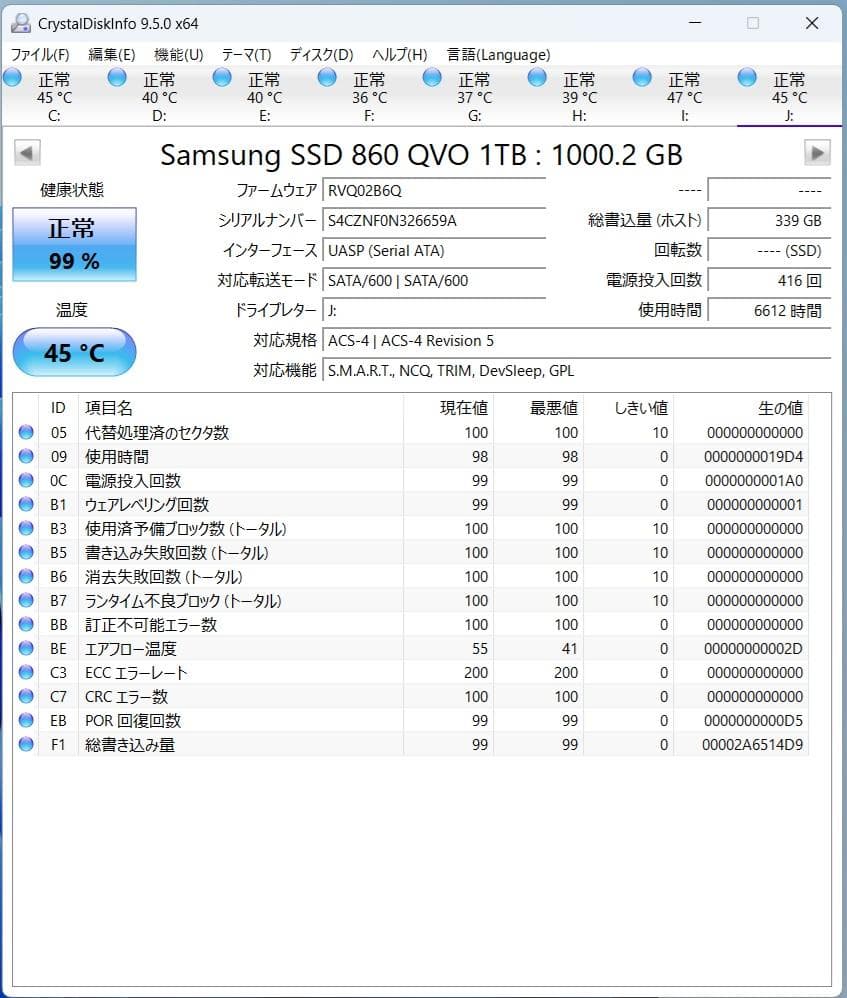Click the standard field ACS-4 | ACS-4 Revision 5
Viewport: 847px width, 998px height.
point(577,341)
